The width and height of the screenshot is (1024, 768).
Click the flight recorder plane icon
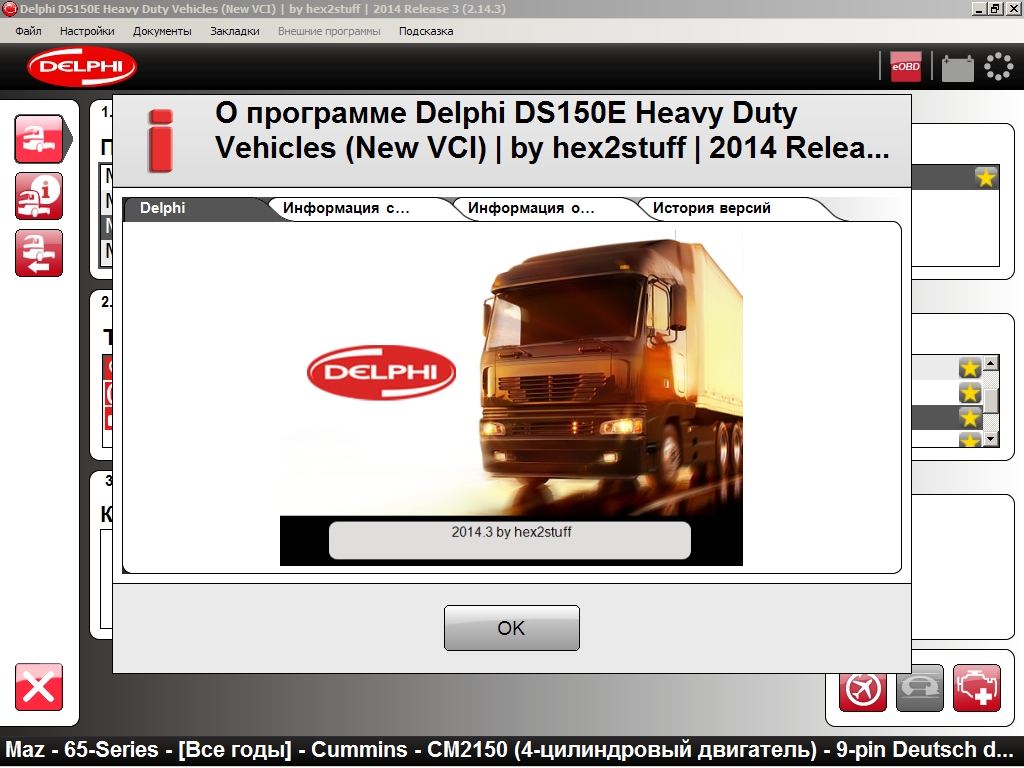[x=863, y=688]
